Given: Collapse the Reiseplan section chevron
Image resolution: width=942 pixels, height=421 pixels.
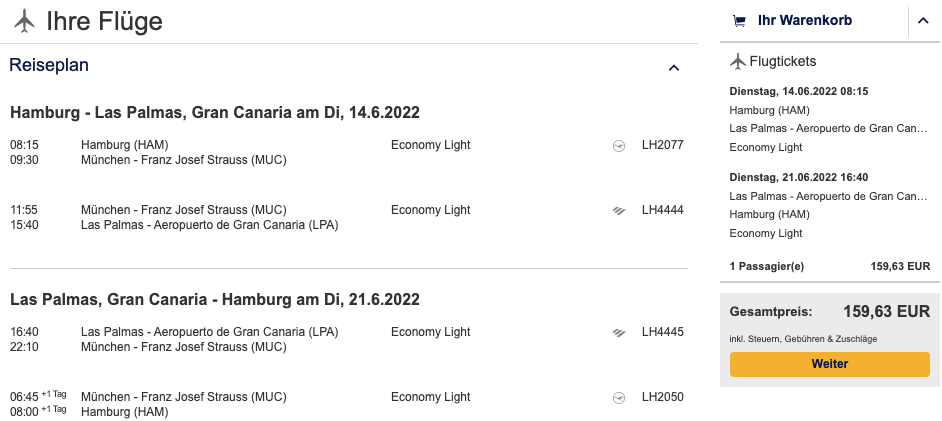Looking at the screenshot, I should pos(674,68).
